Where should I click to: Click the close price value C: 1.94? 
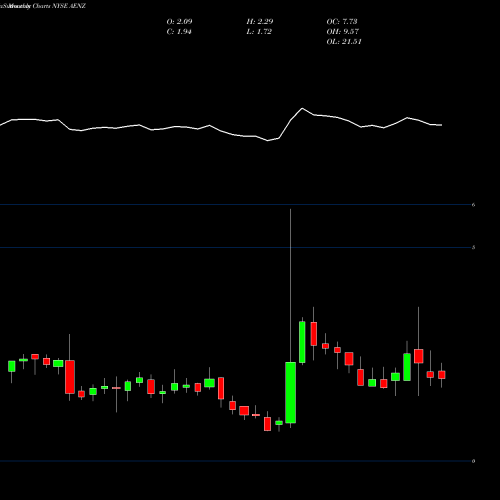[179, 32]
